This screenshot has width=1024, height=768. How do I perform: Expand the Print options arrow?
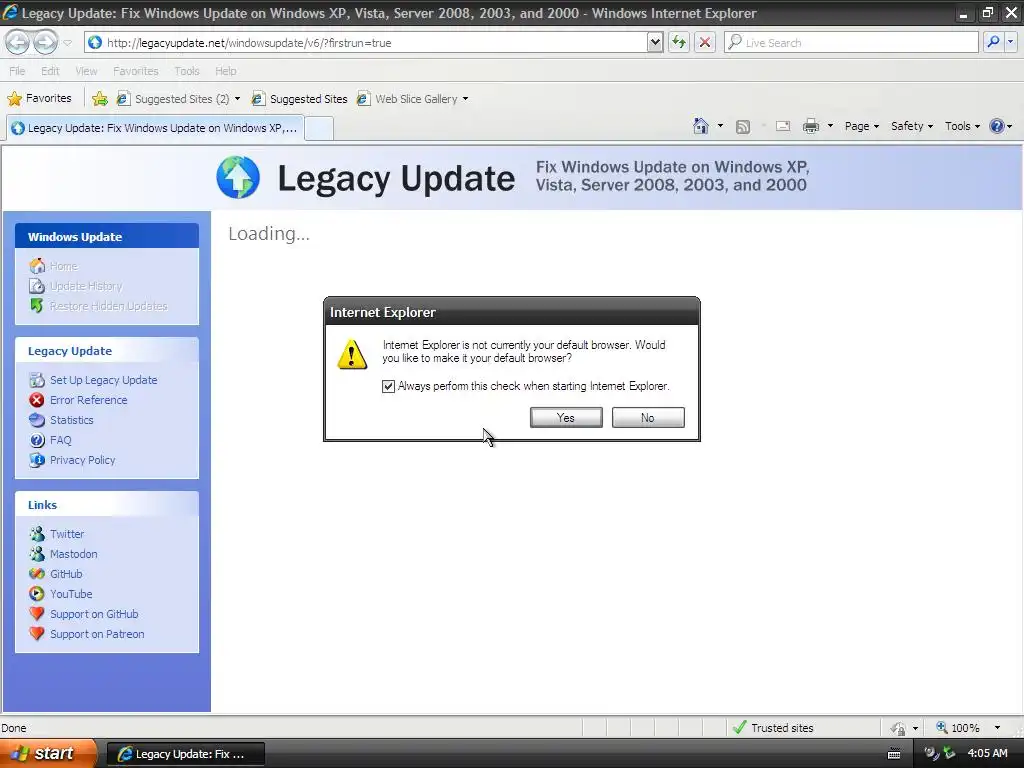[830, 126]
